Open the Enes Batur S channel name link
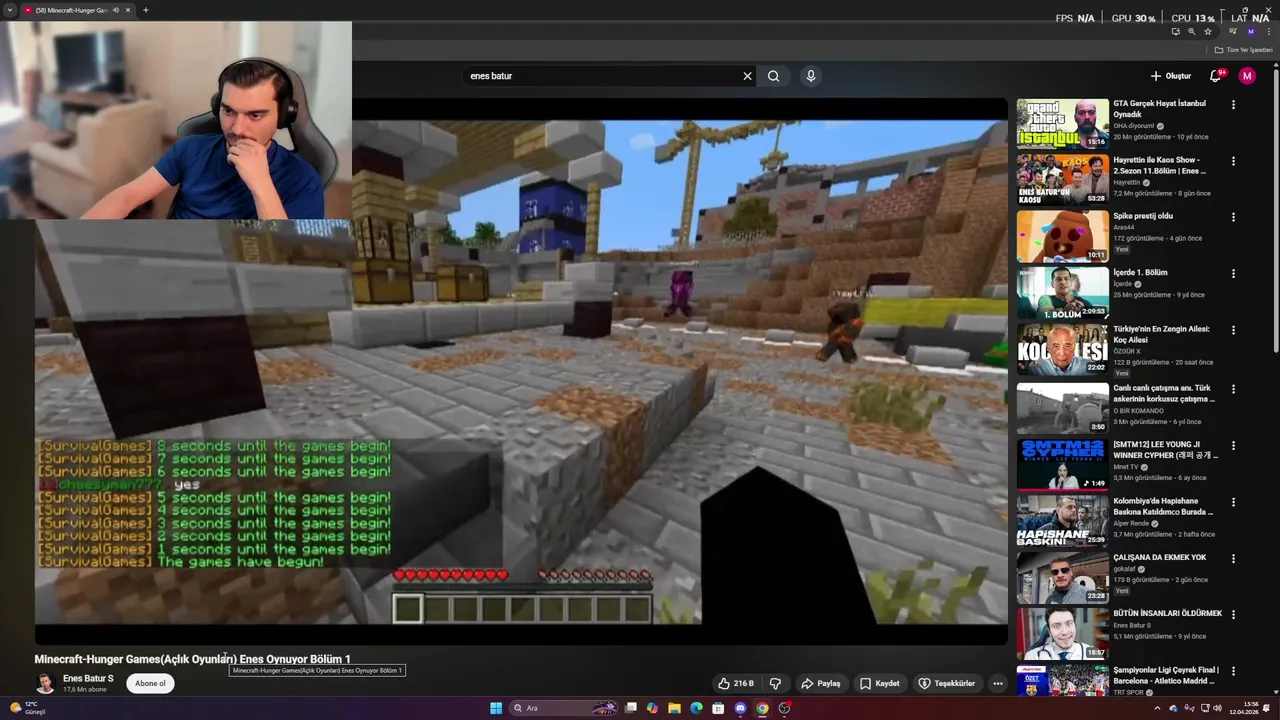Image resolution: width=1280 pixels, height=720 pixels. 88,679
